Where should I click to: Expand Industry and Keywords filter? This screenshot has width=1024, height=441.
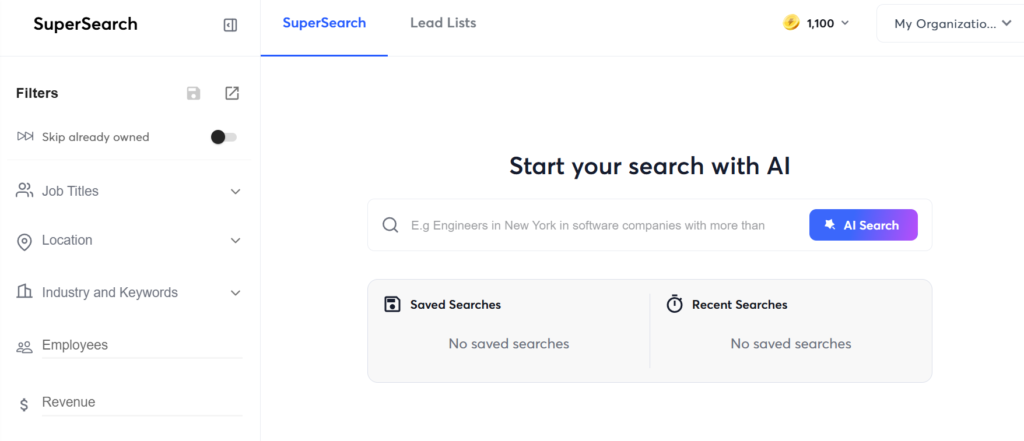236,293
